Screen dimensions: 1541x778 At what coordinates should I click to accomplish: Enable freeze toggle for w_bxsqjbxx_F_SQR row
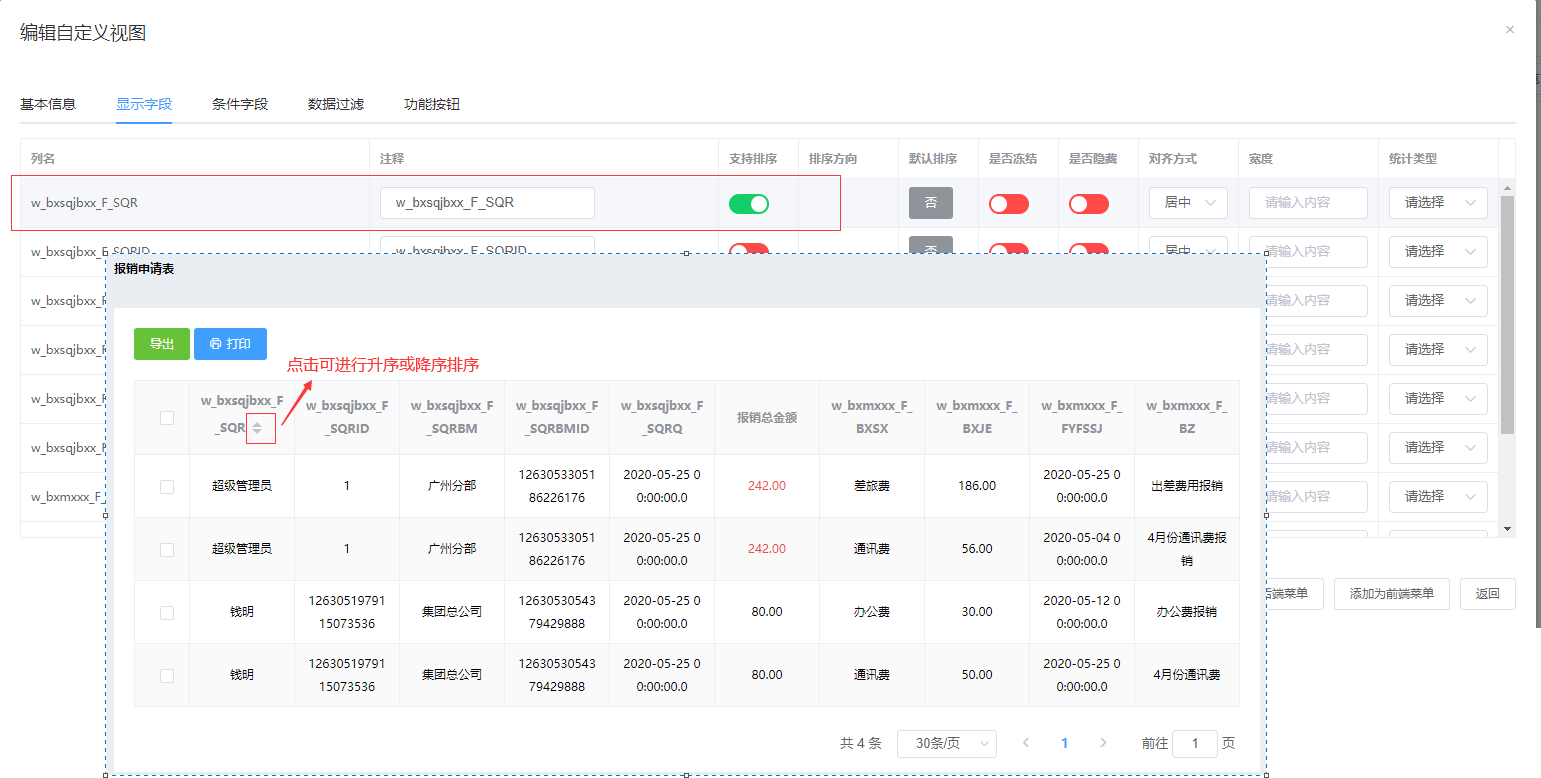click(x=1008, y=204)
